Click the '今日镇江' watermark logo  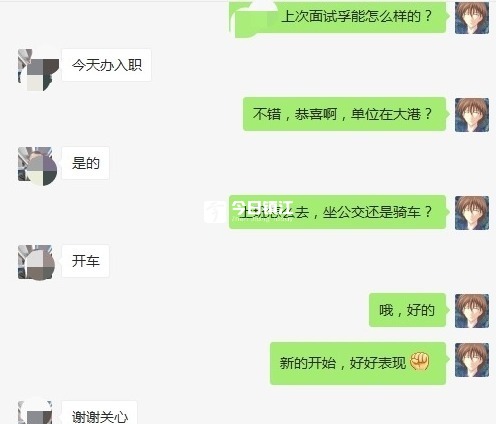click(249, 211)
